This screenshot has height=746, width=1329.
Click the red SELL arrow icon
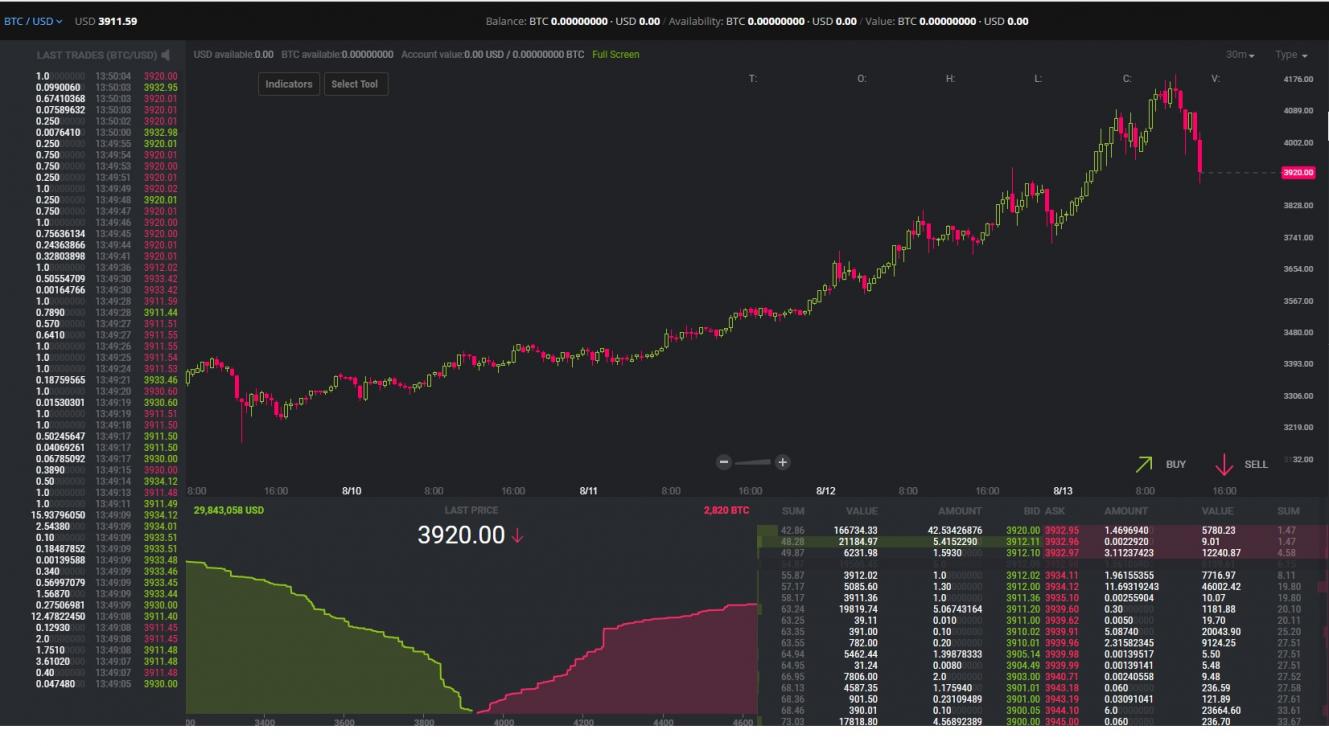click(x=1224, y=465)
